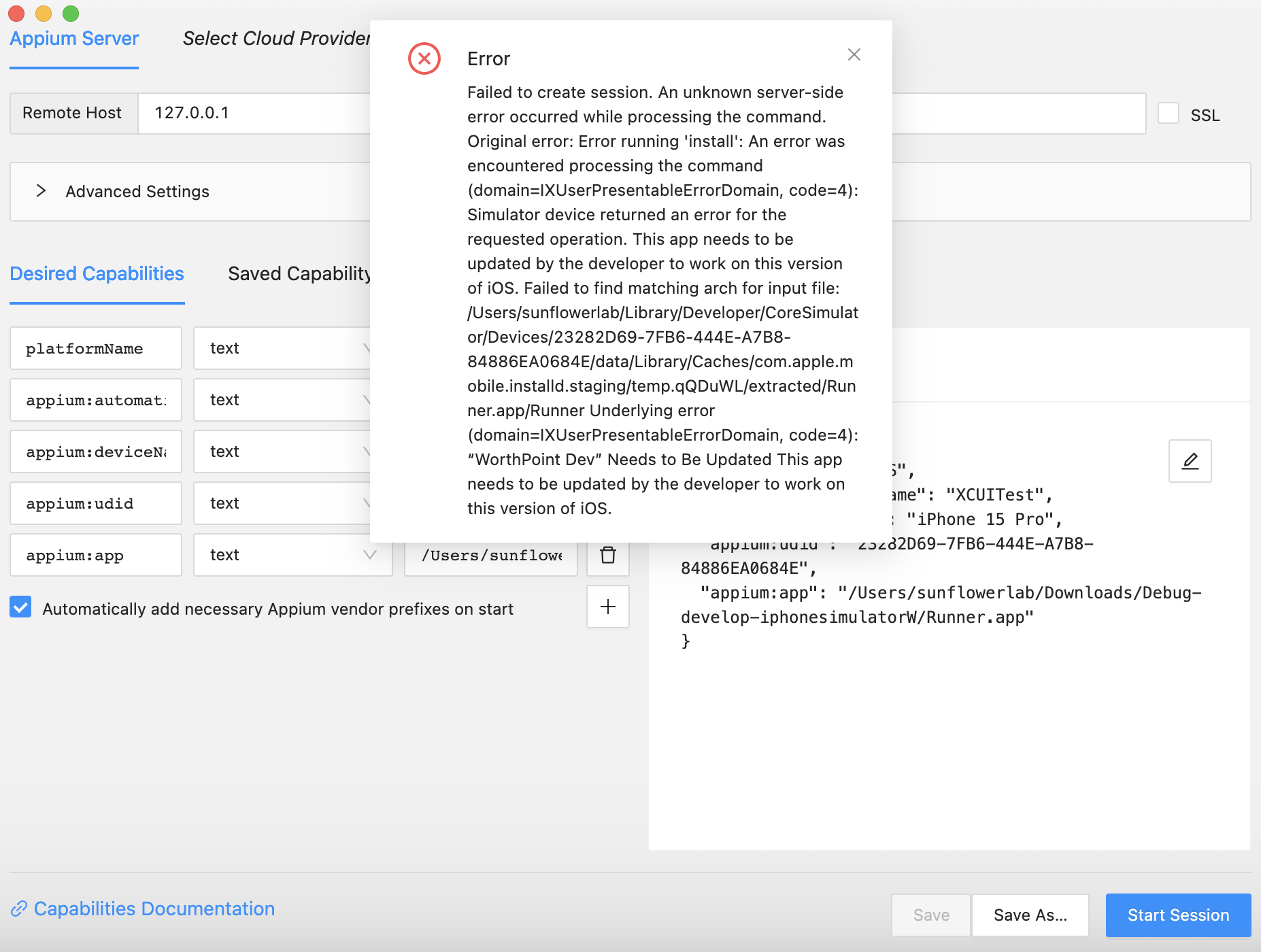Click the Remote Host address field
The width and height of the screenshot is (1261, 952).
pos(254,113)
